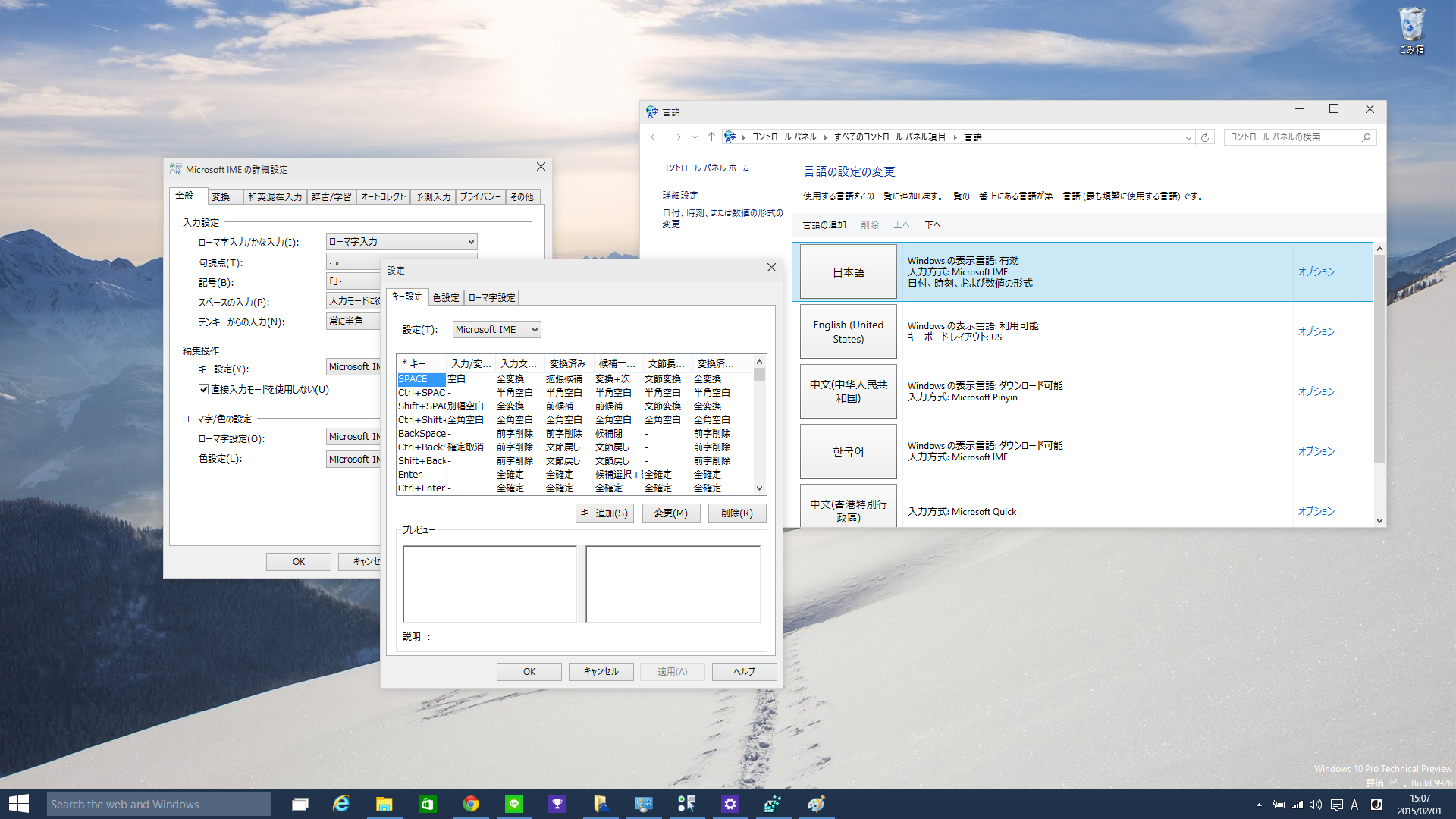Open the スペースの入力 dropdown

(x=353, y=301)
